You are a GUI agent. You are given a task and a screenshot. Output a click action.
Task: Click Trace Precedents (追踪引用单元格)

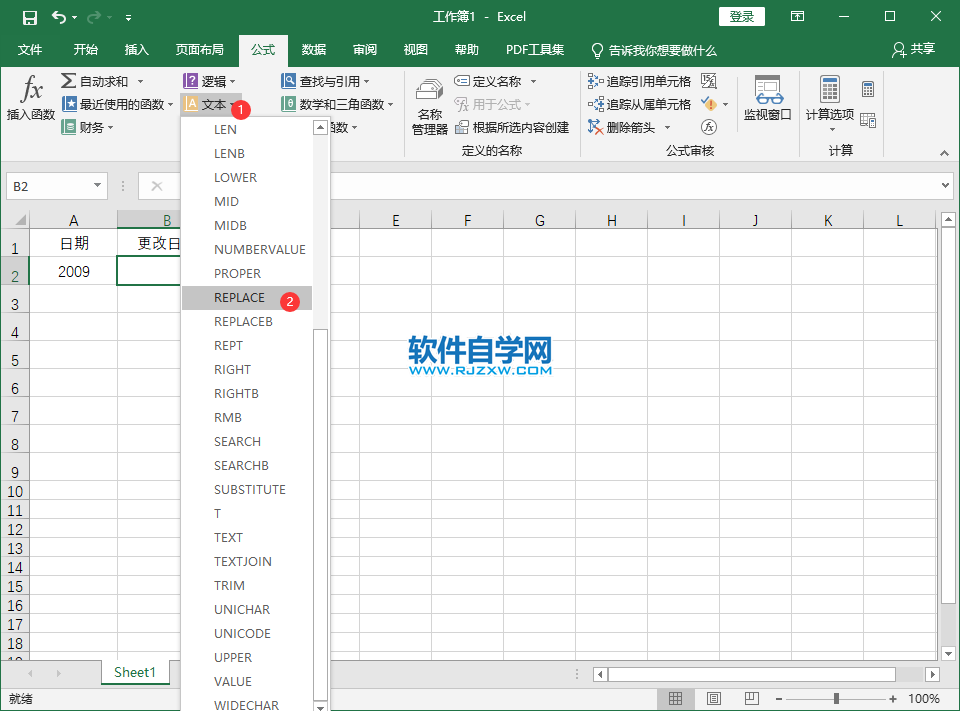(639, 81)
